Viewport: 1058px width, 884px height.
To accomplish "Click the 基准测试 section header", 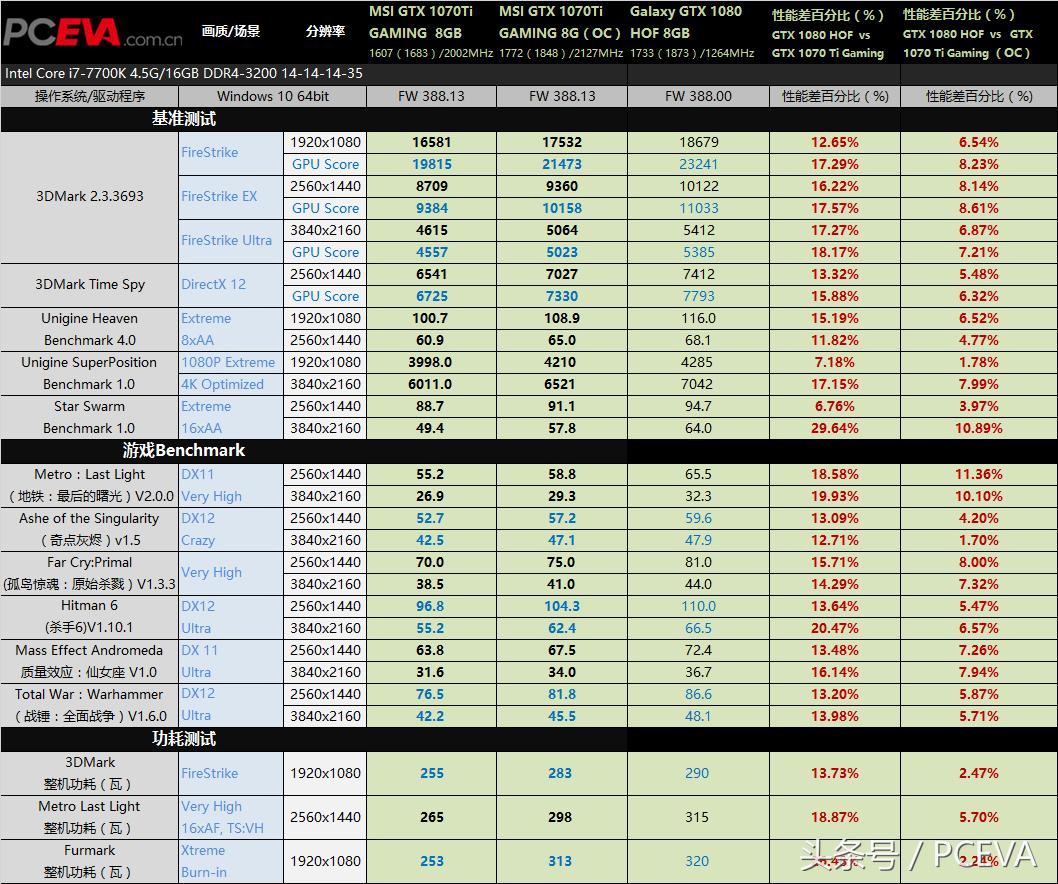I will coord(184,119).
